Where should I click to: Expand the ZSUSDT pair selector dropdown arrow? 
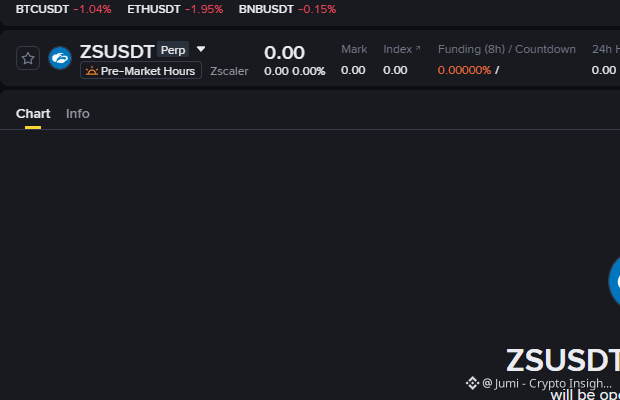(x=201, y=49)
